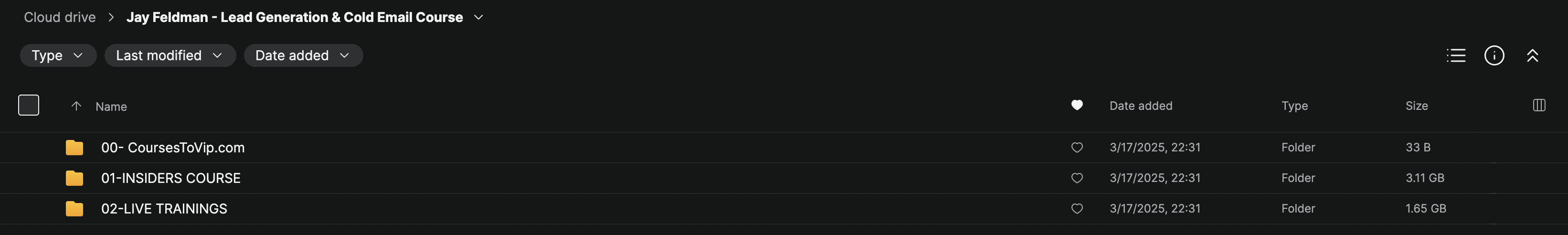Favorite the 02-LIVE TRAININGS folder
The height and width of the screenshot is (235, 1568).
1077,209
